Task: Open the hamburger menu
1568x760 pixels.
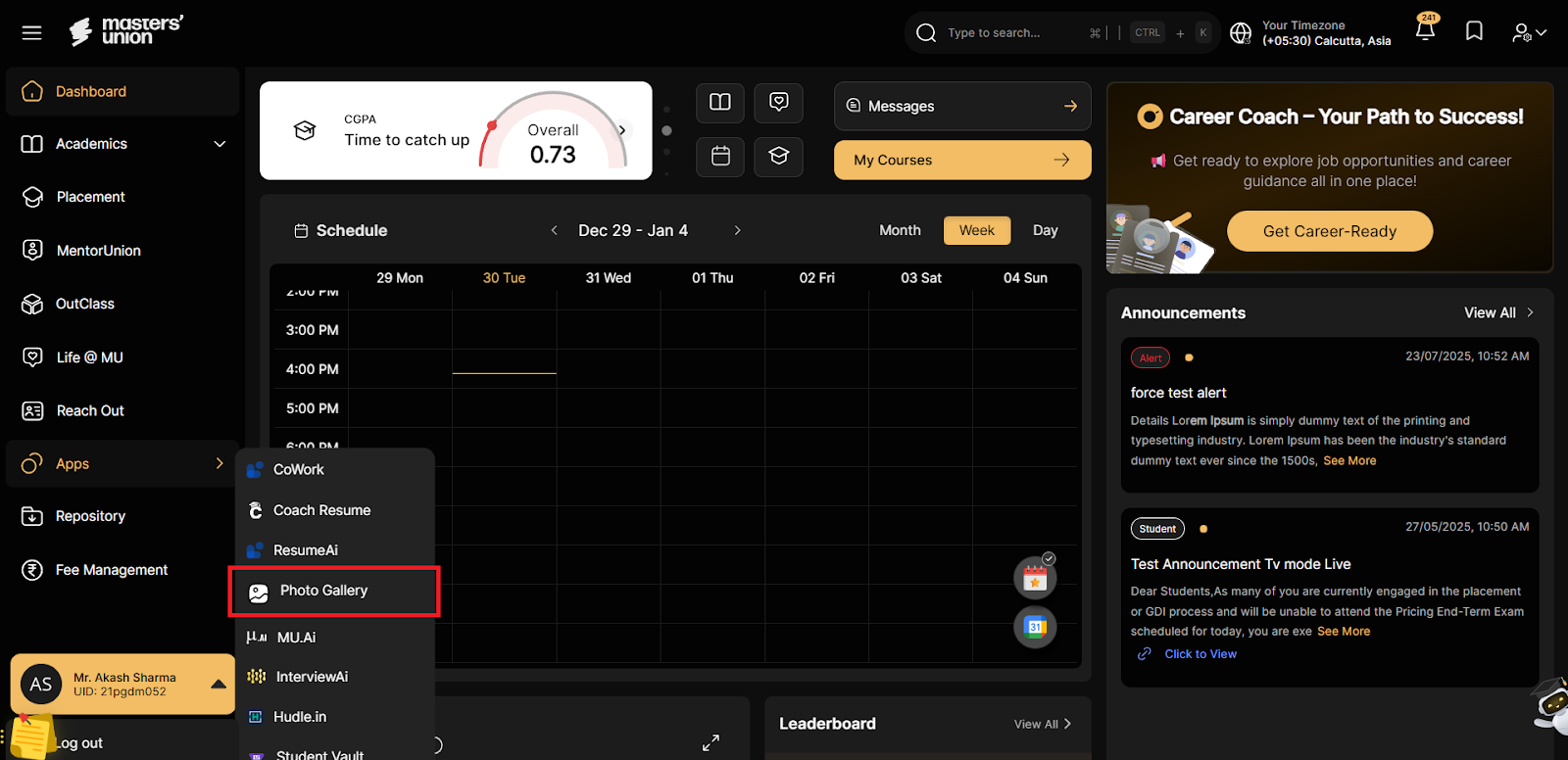Action: tap(31, 33)
